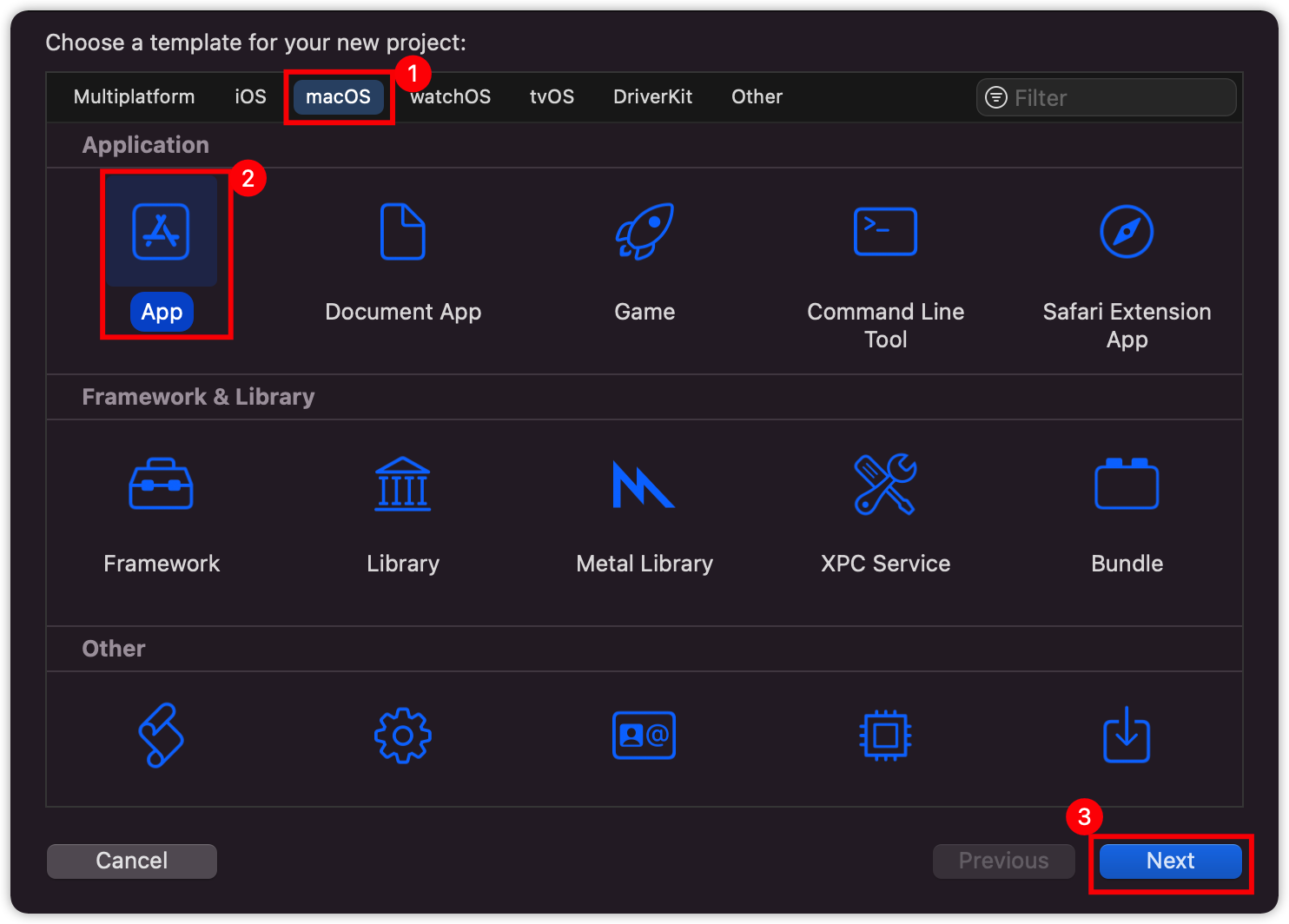1289x924 pixels.
Task: Select the XPC Service template
Action: coord(885,484)
